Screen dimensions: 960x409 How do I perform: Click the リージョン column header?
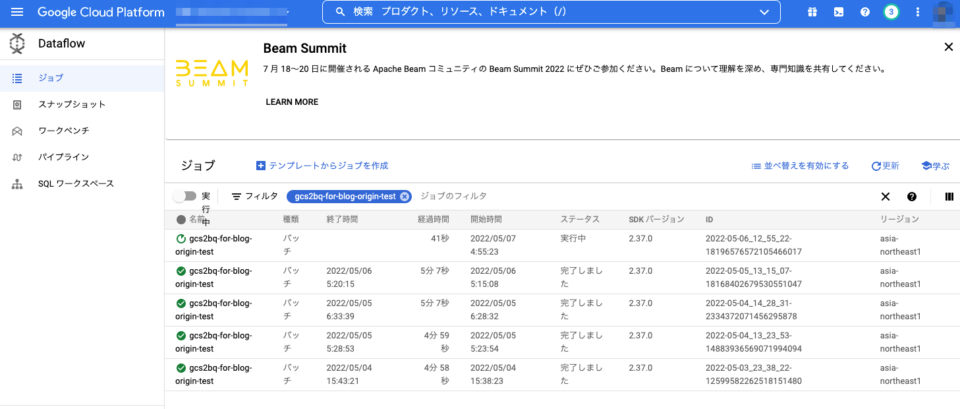899,219
